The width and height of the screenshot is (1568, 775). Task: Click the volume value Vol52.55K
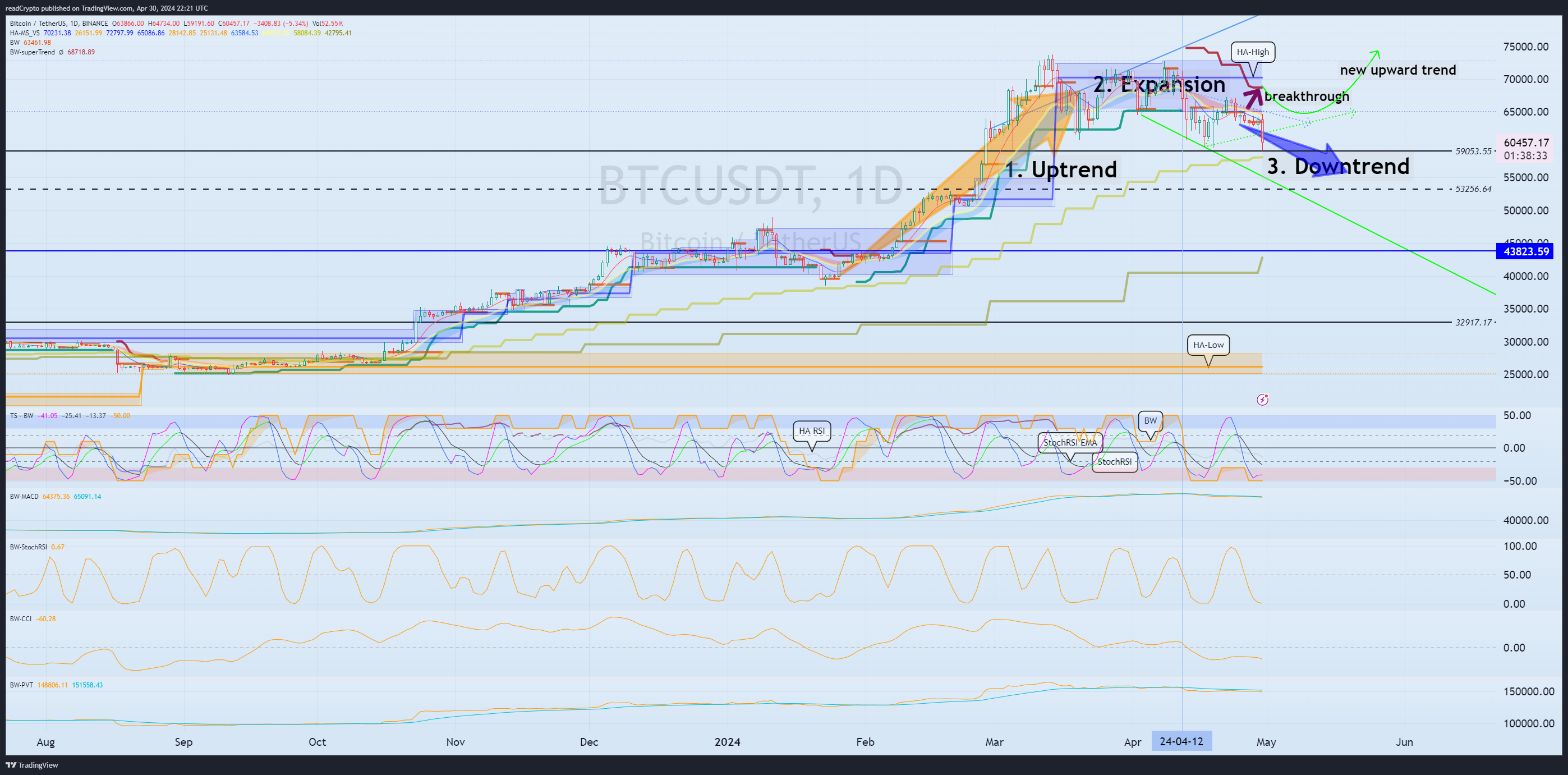tap(328, 24)
